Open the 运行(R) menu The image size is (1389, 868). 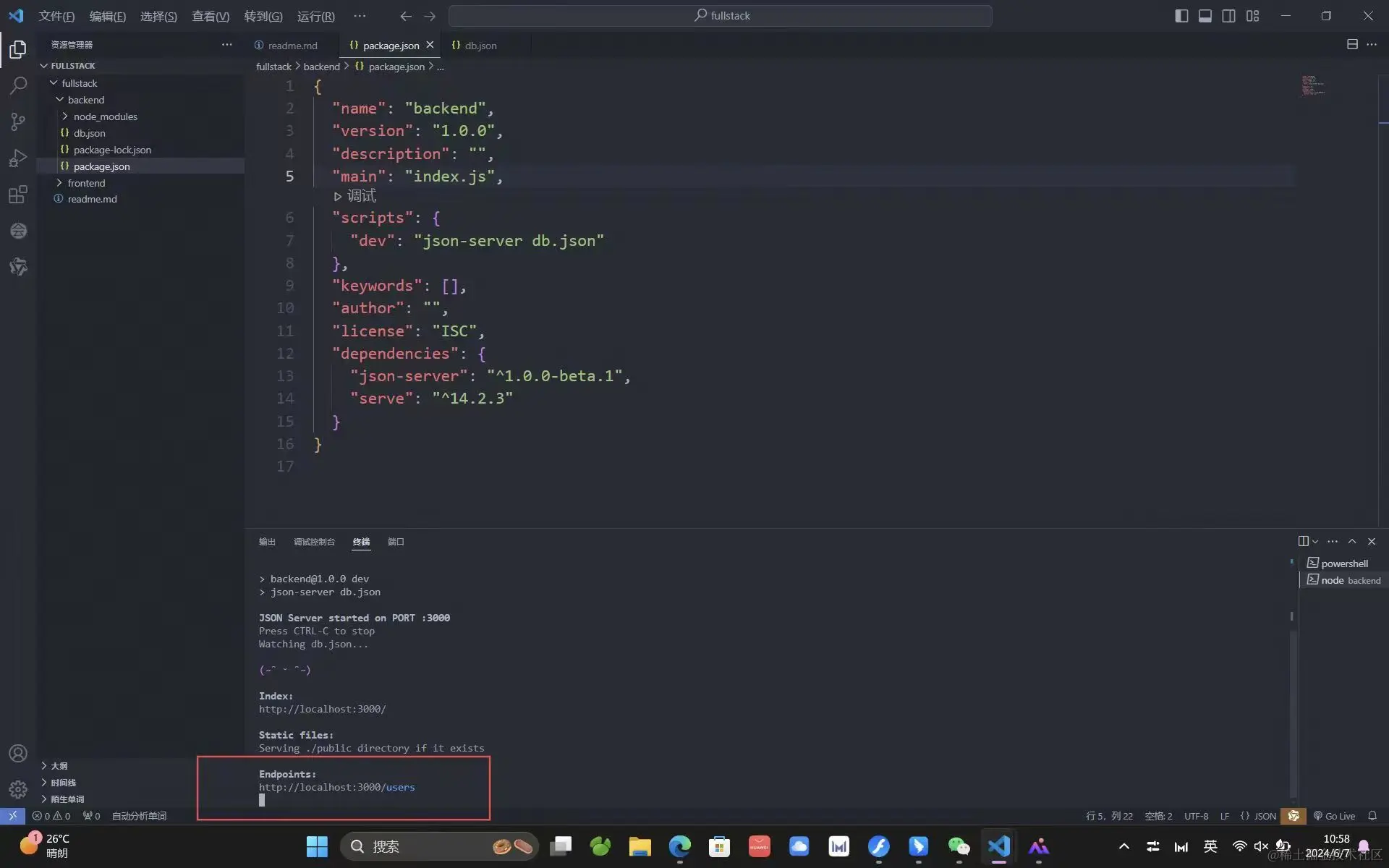pos(315,16)
